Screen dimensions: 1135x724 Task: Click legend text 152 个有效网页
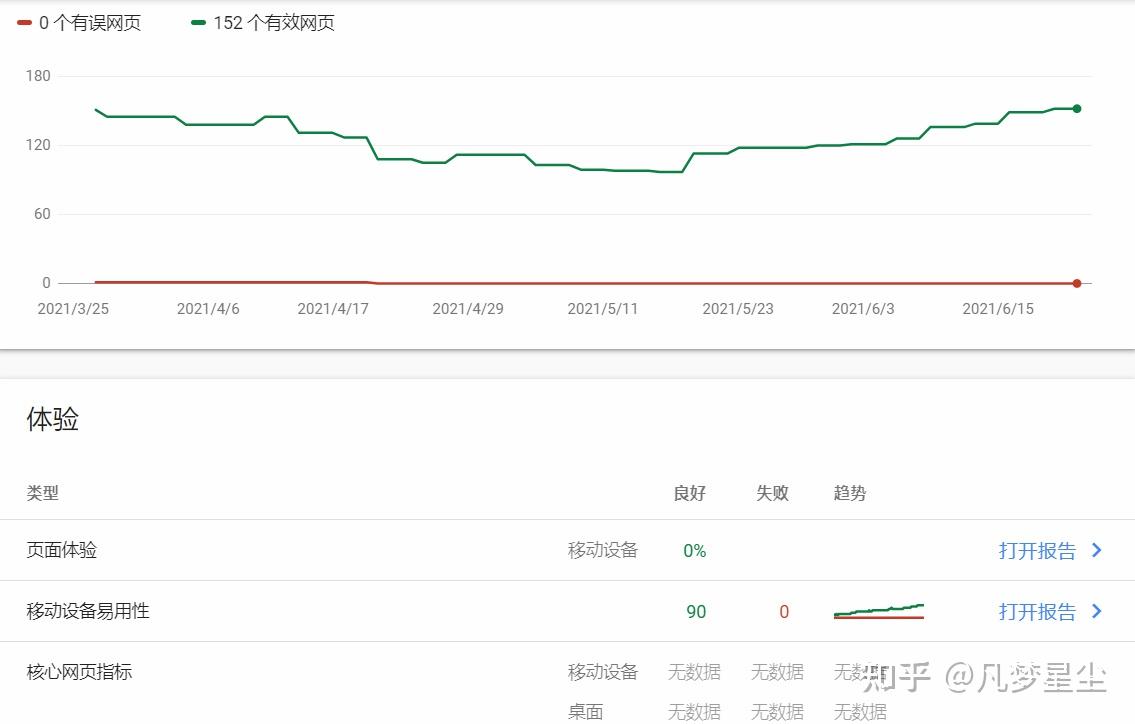tap(274, 23)
